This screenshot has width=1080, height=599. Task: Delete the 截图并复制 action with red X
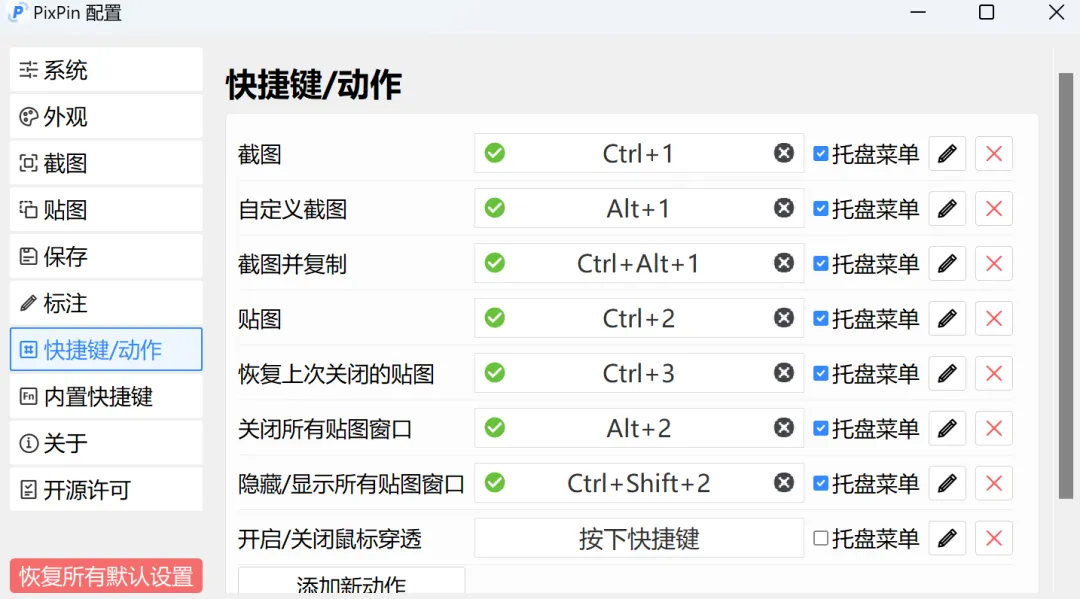pos(994,264)
